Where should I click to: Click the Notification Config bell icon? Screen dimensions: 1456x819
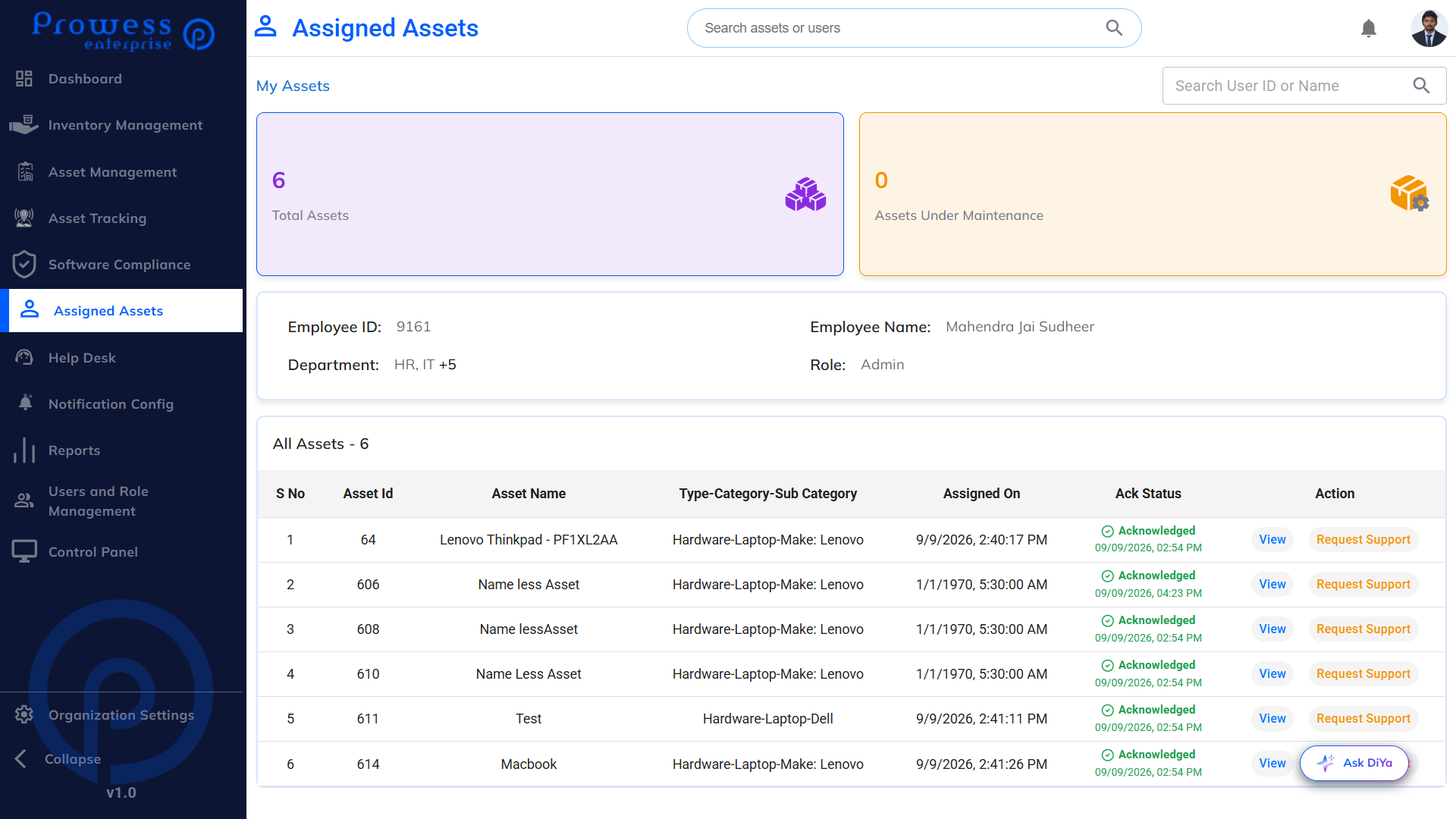tap(25, 403)
